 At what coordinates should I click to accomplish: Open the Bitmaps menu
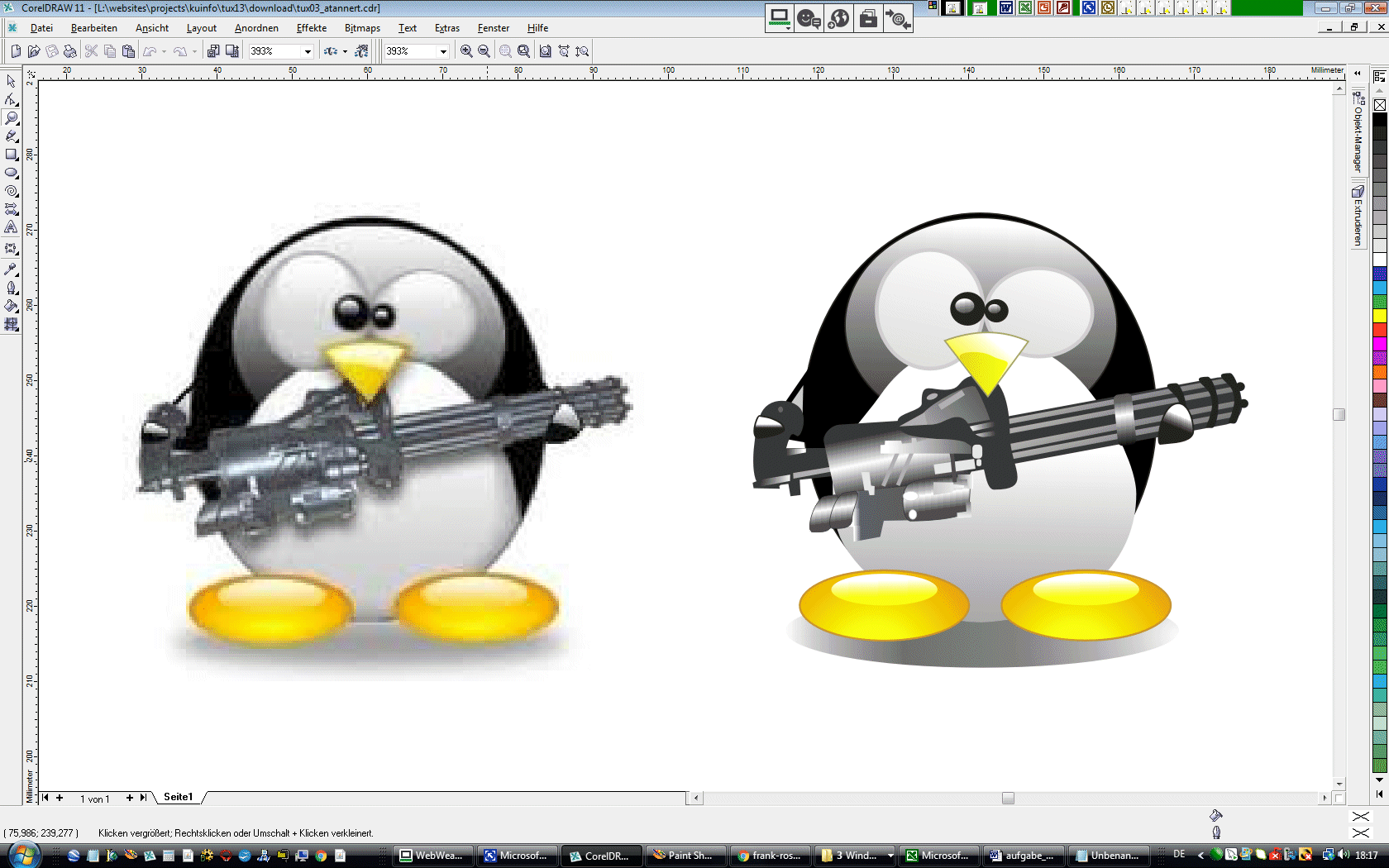[x=362, y=28]
